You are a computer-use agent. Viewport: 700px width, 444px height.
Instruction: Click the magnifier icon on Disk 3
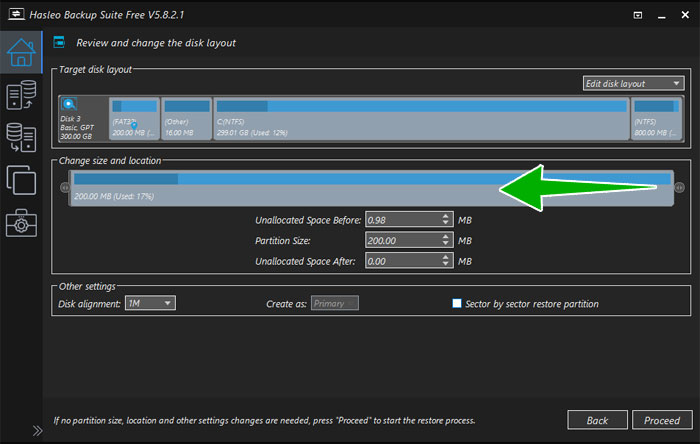[x=69, y=104]
